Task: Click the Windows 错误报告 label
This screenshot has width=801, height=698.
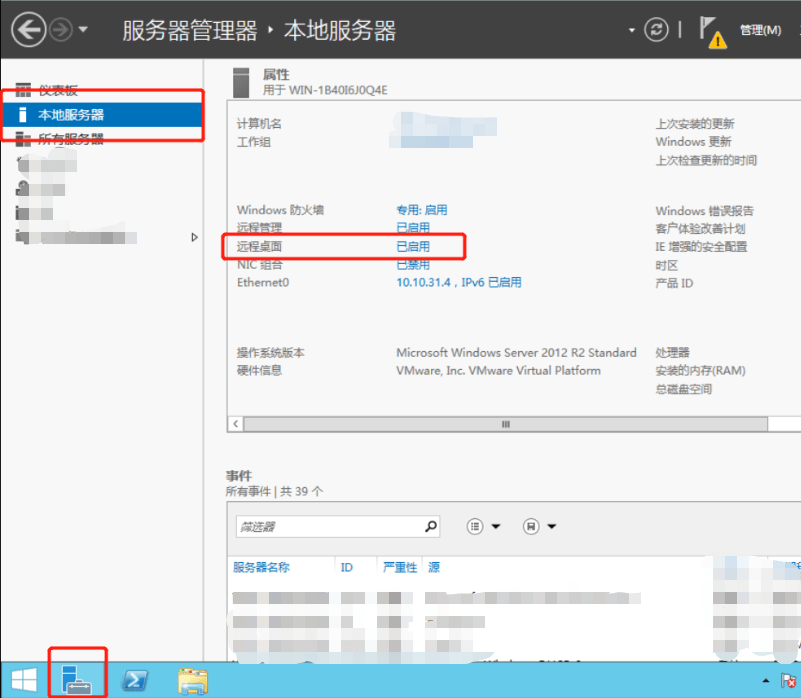Action: 704,211
